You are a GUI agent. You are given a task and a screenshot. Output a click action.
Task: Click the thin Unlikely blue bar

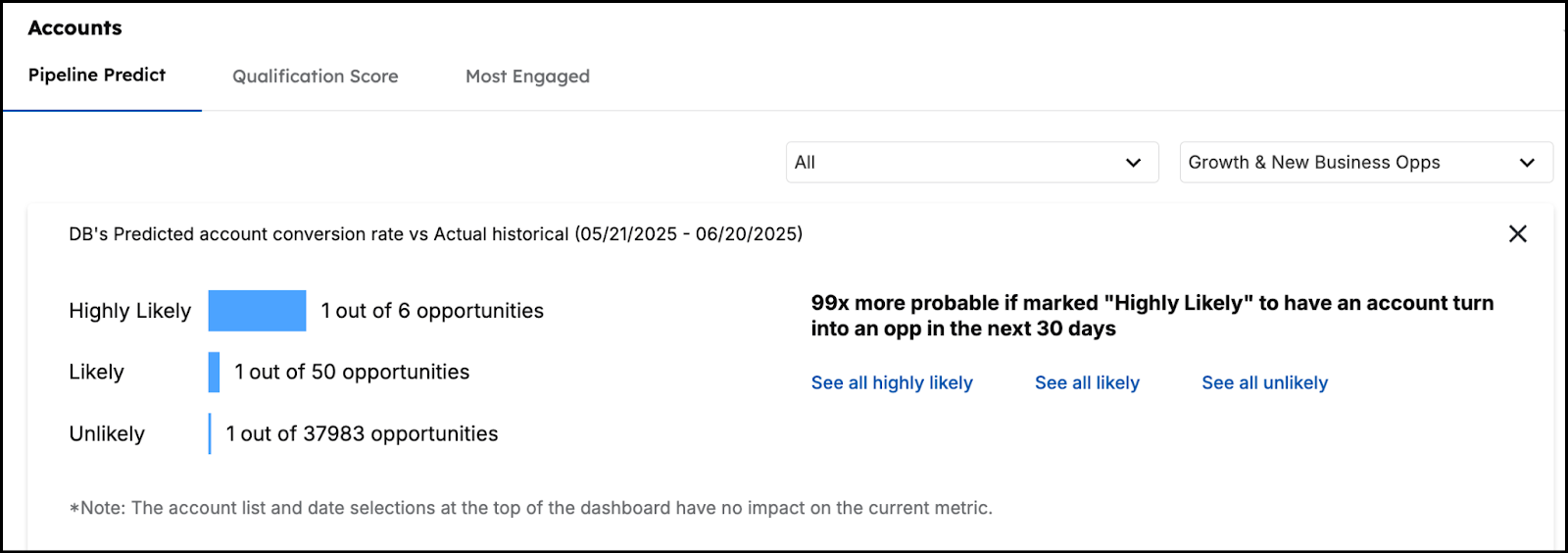coord(210,433)
